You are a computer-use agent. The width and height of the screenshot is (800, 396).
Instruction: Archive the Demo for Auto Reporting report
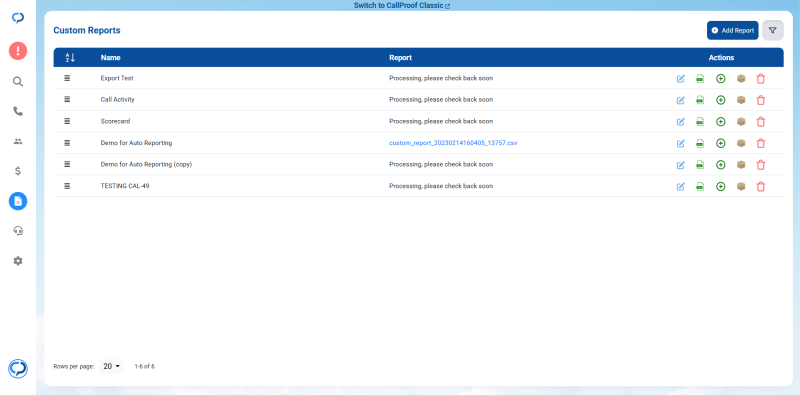(741, 143)
